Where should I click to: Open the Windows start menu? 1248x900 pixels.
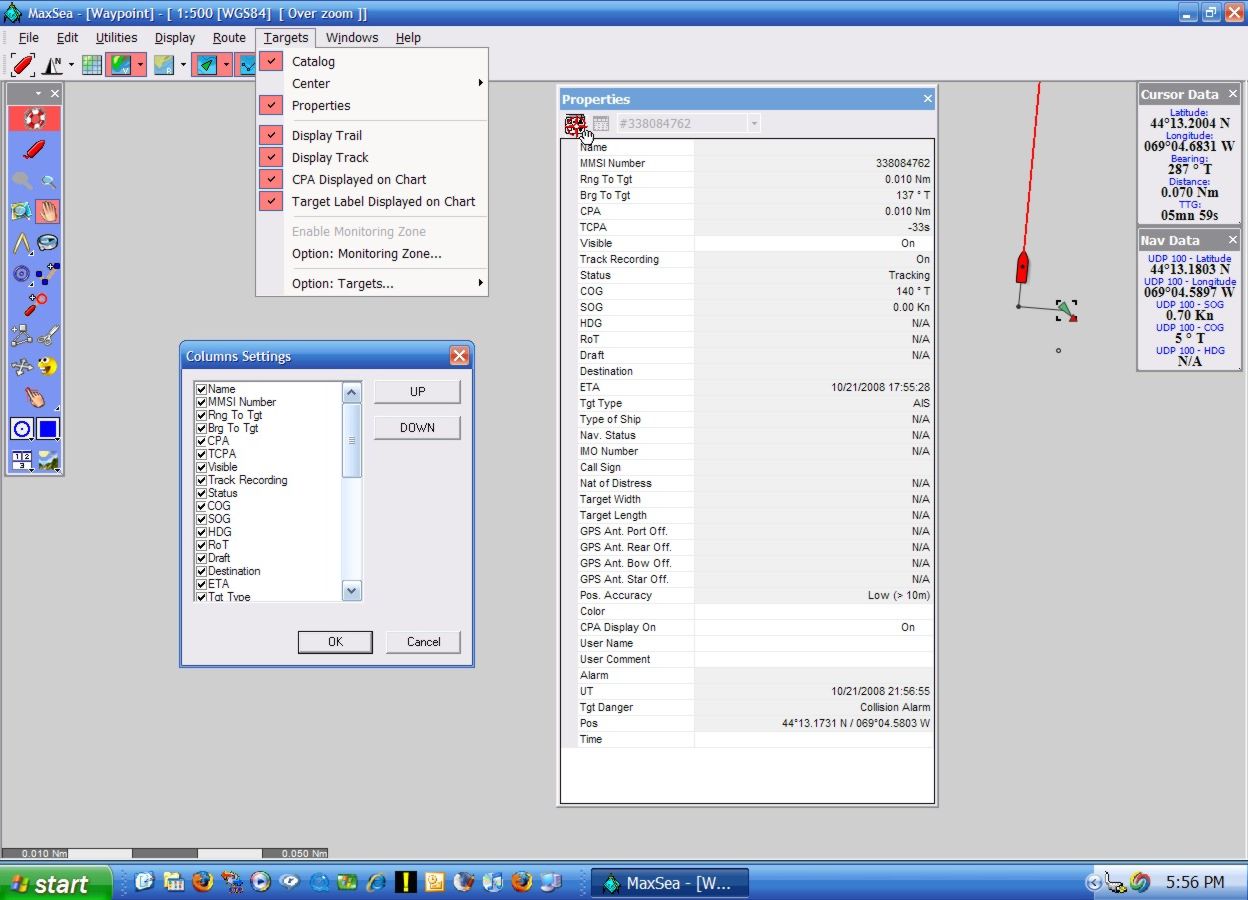[56, 883]
